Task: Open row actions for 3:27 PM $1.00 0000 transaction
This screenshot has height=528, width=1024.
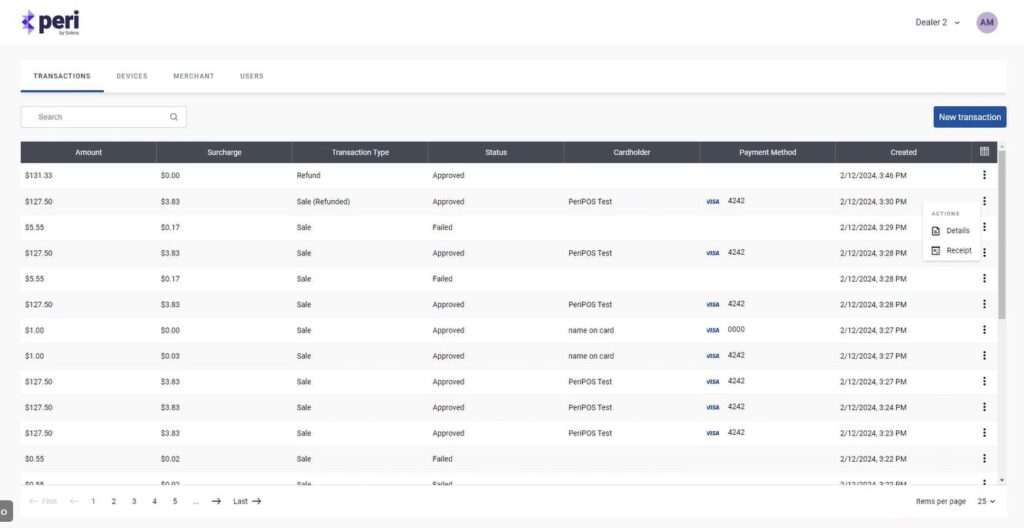Action: 984,330
